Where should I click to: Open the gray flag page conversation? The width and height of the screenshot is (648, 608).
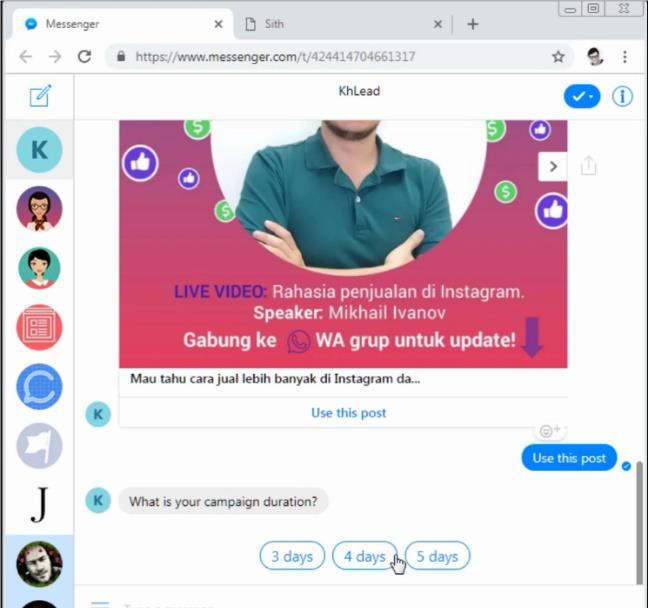click(39, 446)
